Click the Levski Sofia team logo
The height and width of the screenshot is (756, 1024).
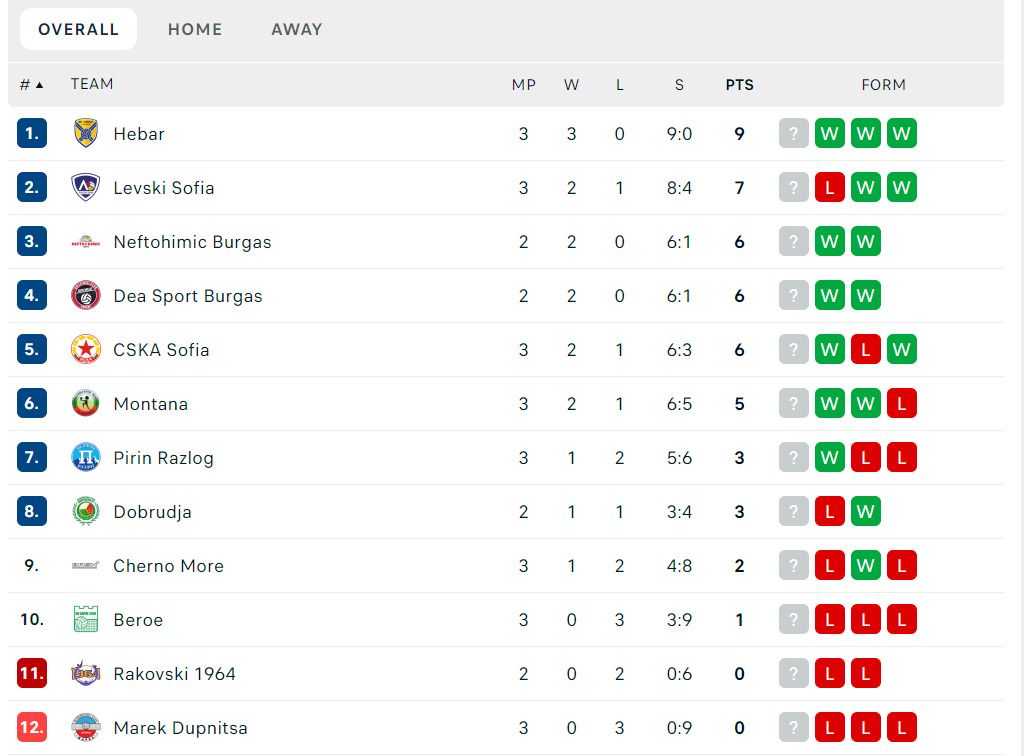click(86, 187)
